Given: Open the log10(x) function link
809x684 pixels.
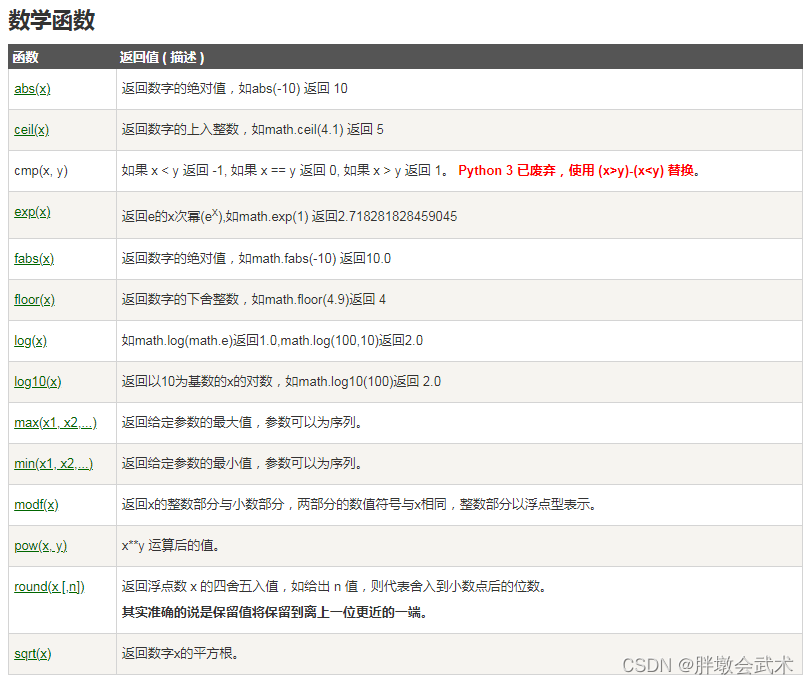Looking at the screenshot, I should [37, 381].
